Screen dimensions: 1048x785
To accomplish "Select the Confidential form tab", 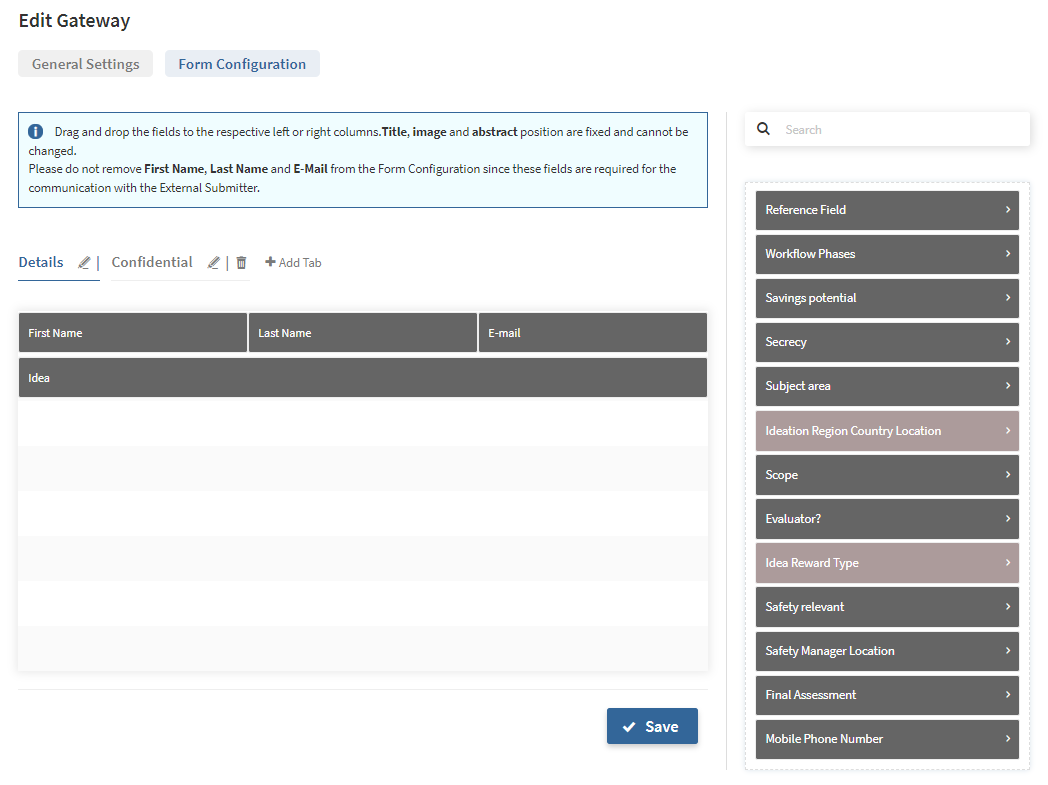I will (x=152, y=262).
